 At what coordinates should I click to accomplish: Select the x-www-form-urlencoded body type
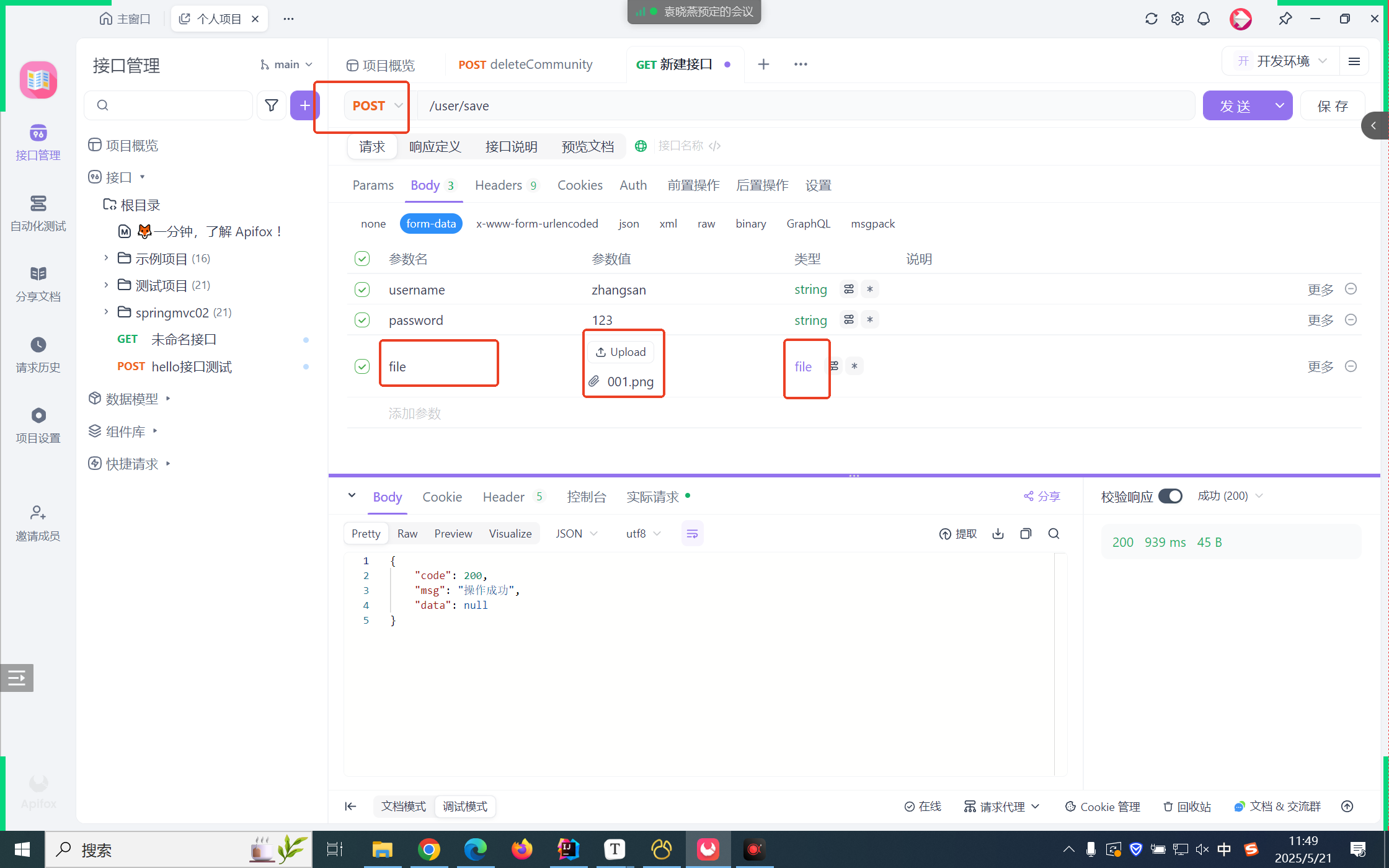click(536, 224)
